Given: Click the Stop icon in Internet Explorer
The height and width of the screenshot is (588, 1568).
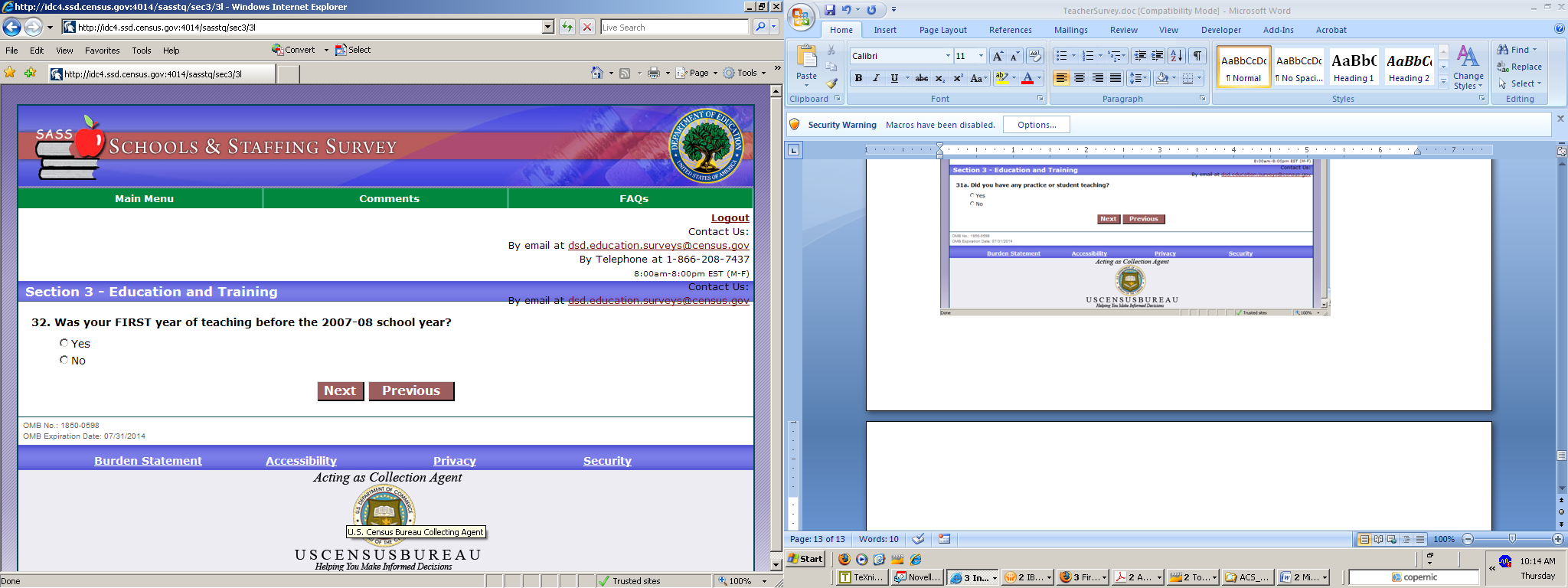Looking at the screenshot, I should [x=587, y=27].
